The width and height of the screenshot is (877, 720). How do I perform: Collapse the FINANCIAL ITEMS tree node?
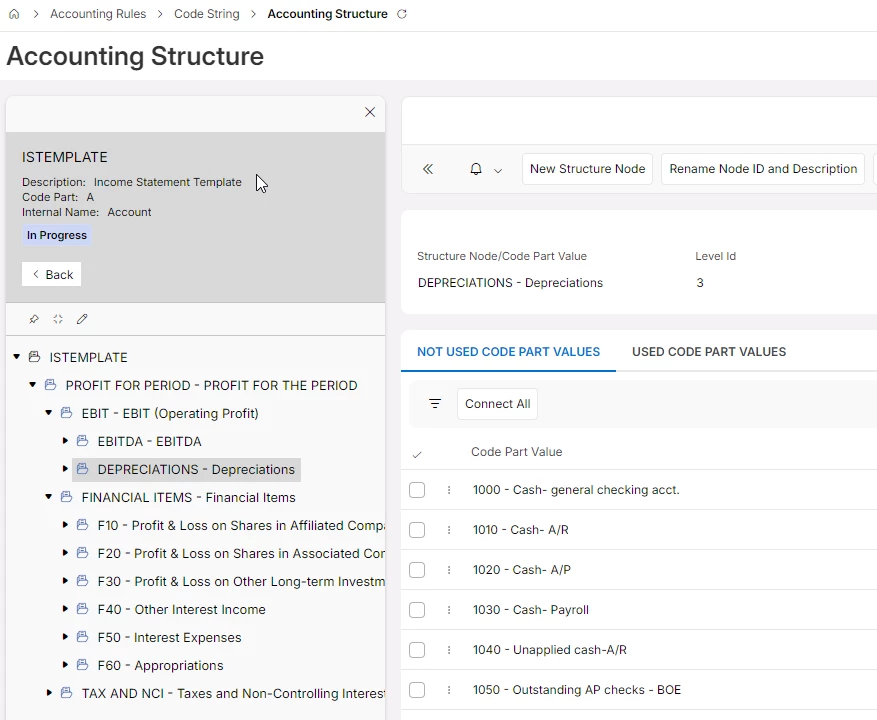click(50, 497)
